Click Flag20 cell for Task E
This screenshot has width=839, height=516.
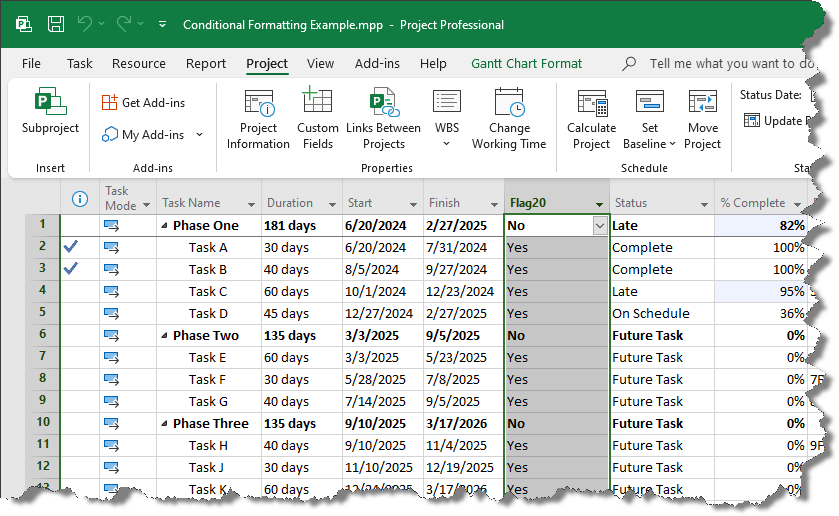pyautogui.click(x=556, y=358)
